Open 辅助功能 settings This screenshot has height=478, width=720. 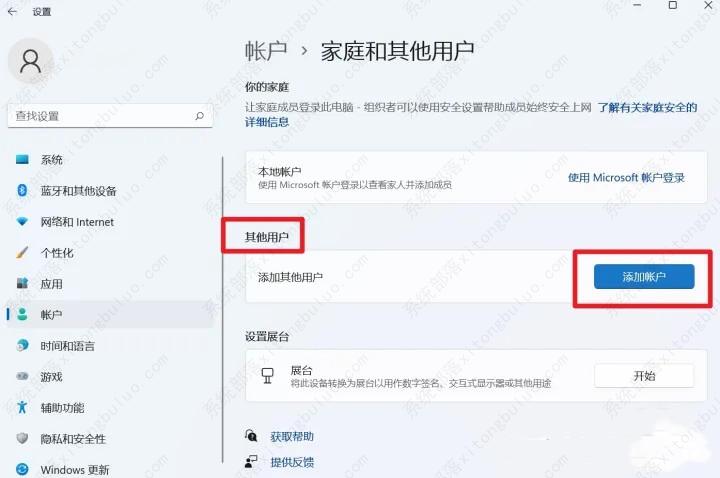(110, 408)
